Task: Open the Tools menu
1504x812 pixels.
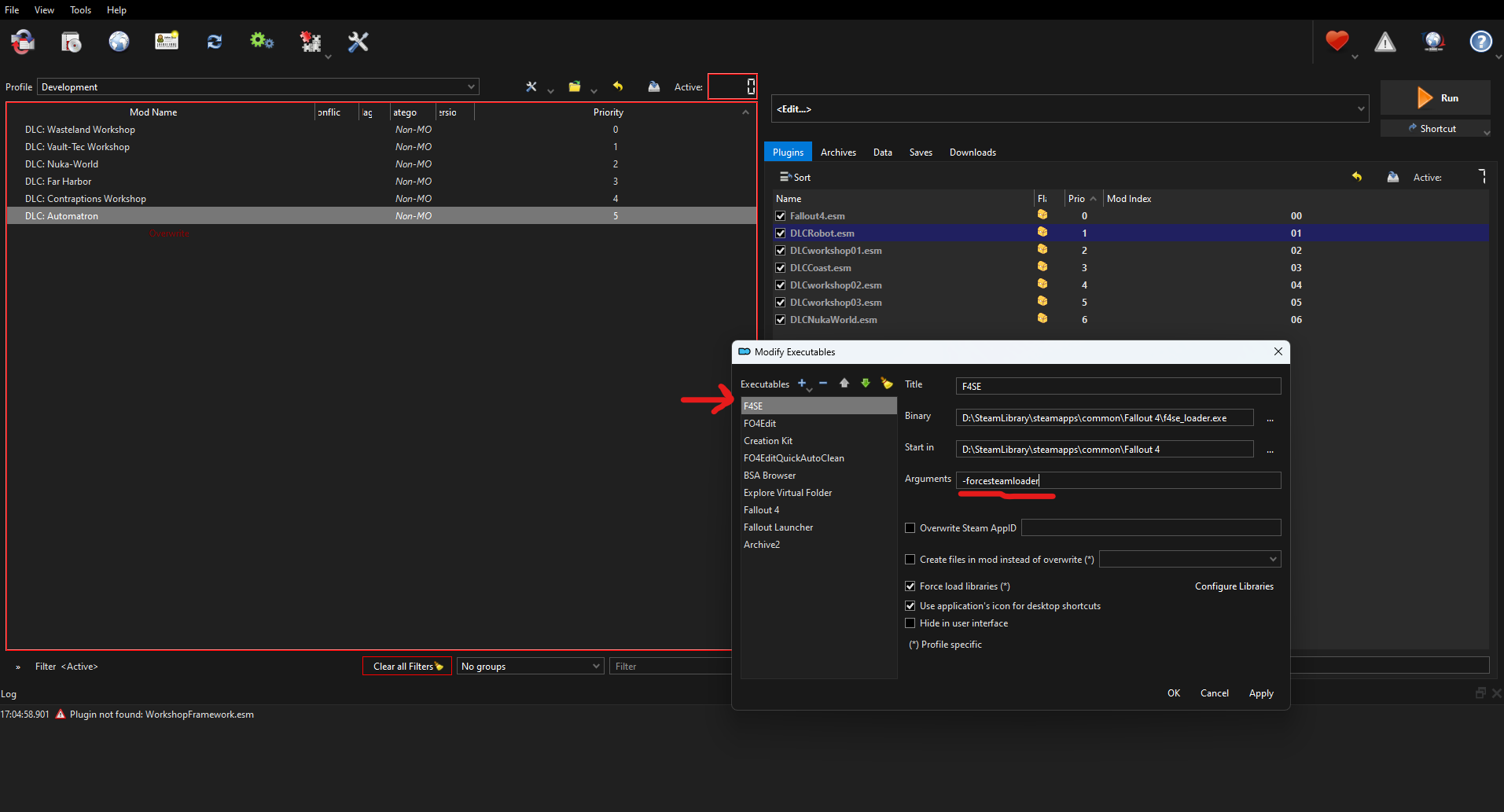Action: (x=80, y=9)
